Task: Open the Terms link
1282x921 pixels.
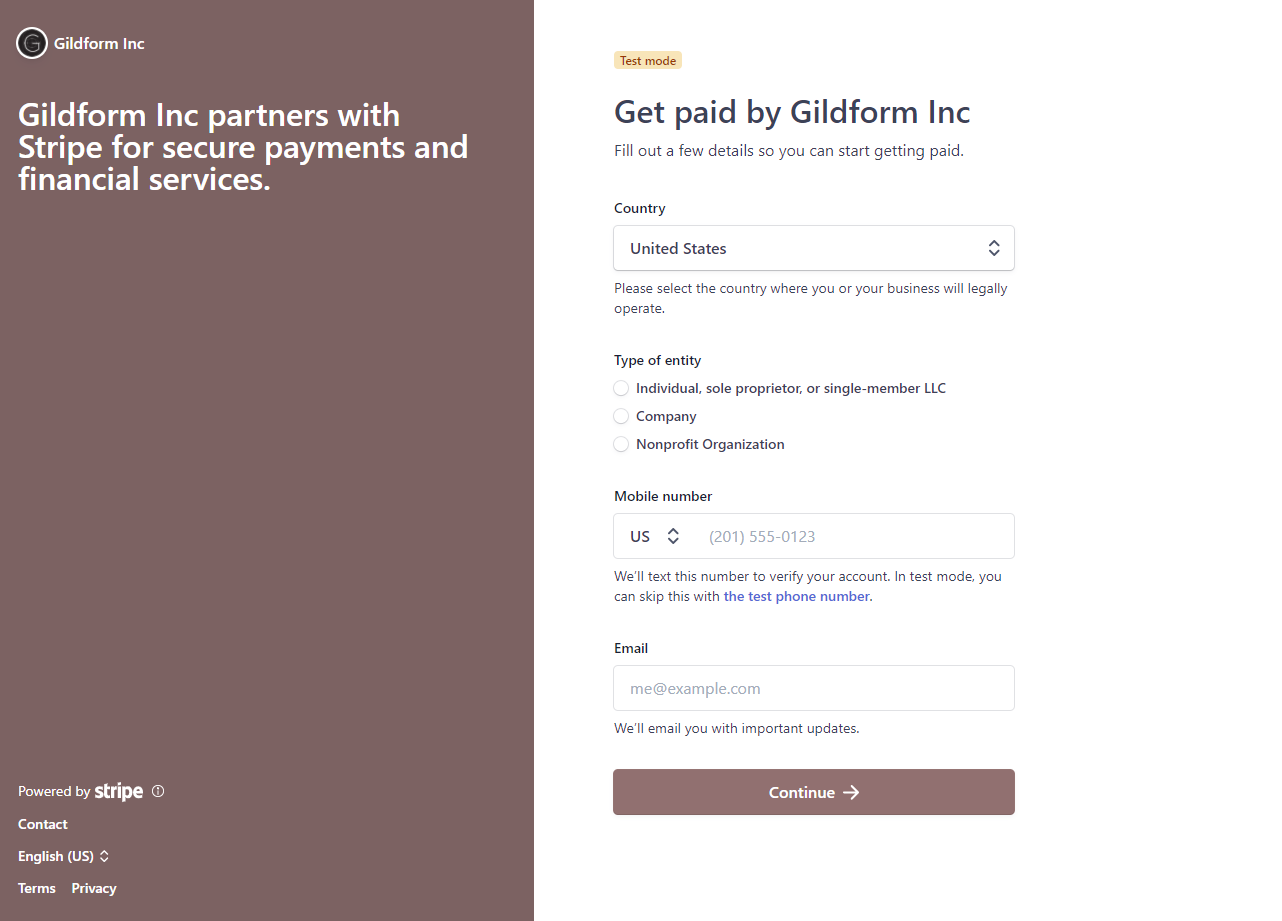Action: pos(37,888)
